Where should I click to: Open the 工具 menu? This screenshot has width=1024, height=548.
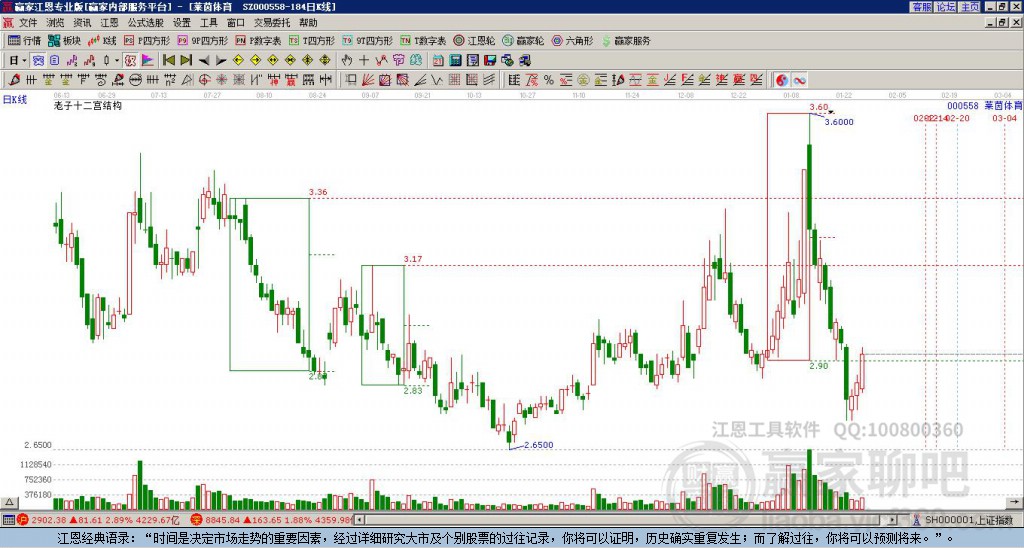[208, 23]
